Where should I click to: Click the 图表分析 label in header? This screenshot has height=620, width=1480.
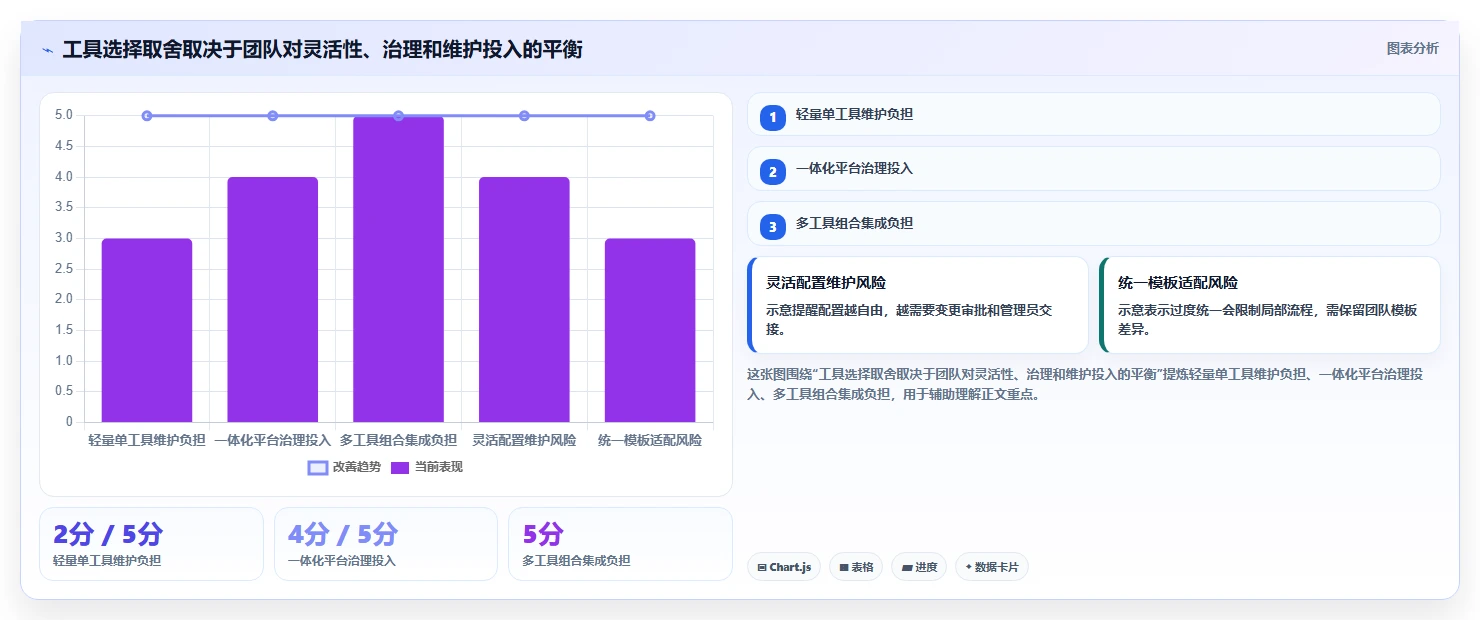pos(1412,48)
